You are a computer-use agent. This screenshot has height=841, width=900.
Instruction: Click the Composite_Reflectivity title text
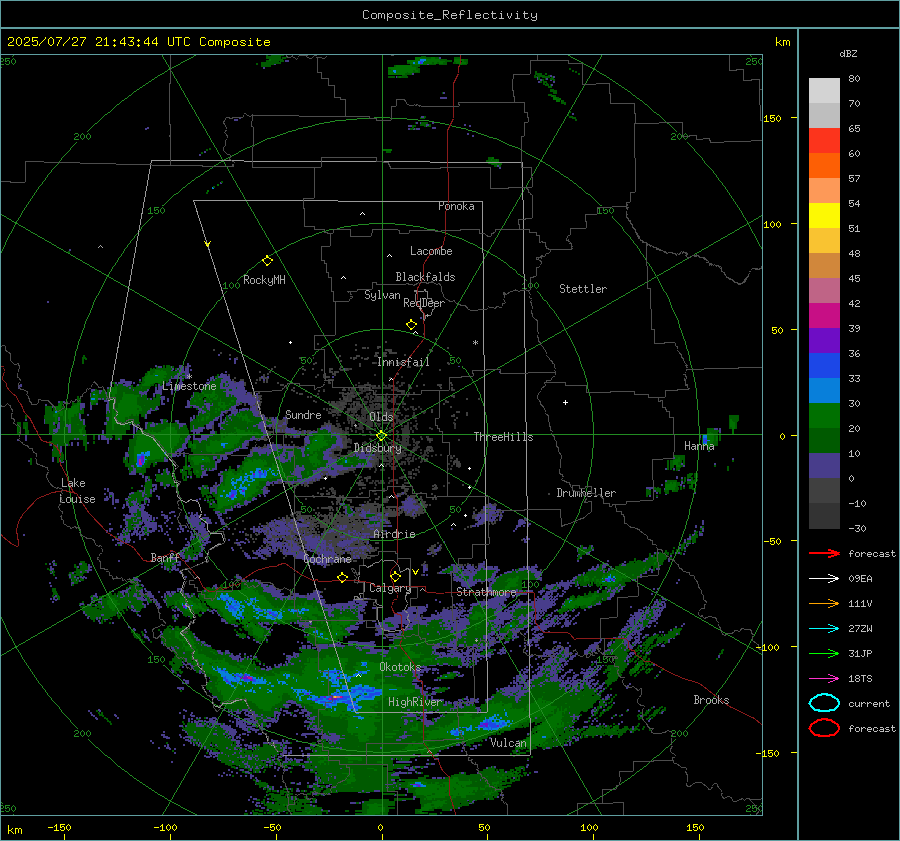coord(449,15)
